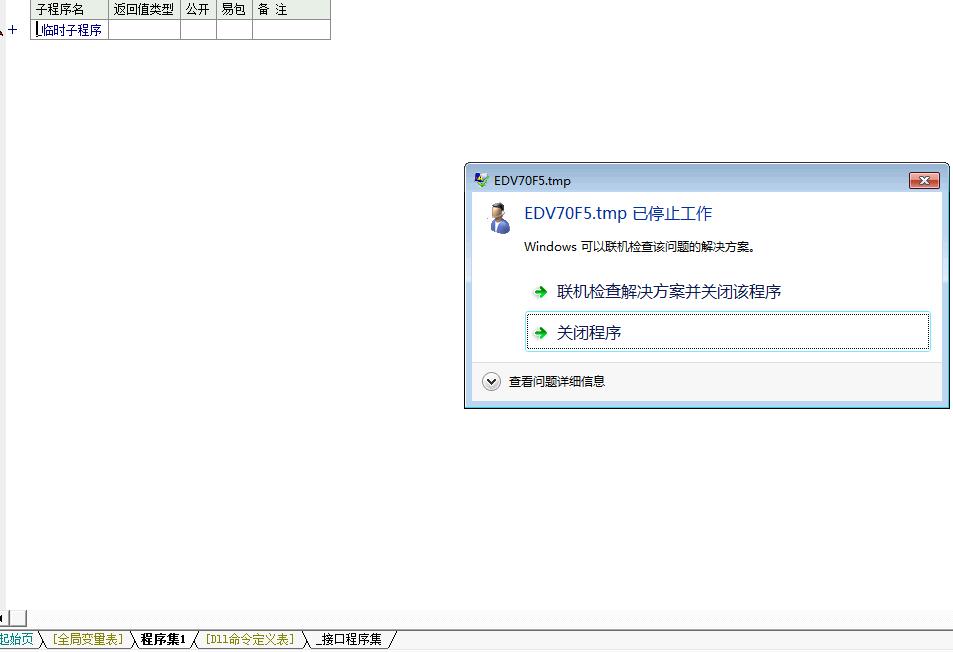This screenshot has height=652, width=953.
Task: Click the user figure icon in crash dialog
Action: [x=500, y=218]
